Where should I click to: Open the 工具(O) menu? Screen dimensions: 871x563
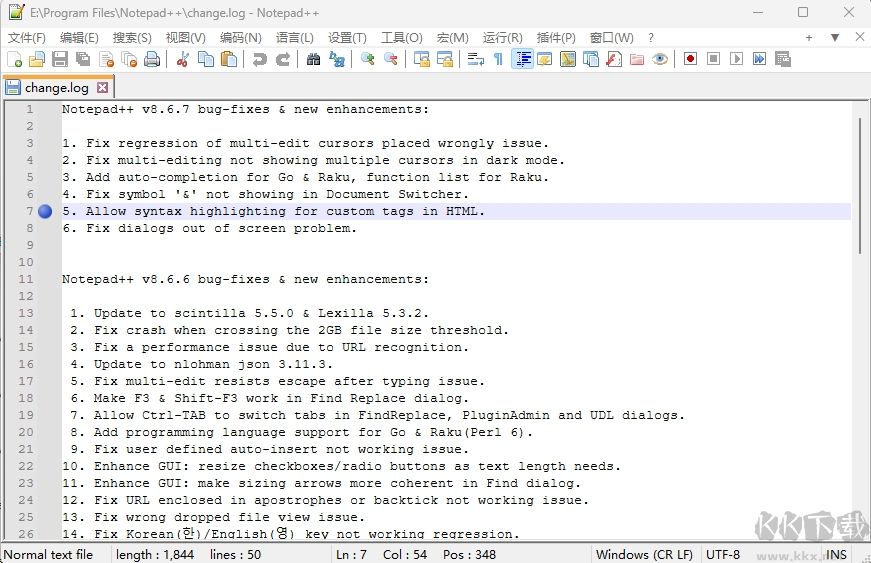click(402, 38)
